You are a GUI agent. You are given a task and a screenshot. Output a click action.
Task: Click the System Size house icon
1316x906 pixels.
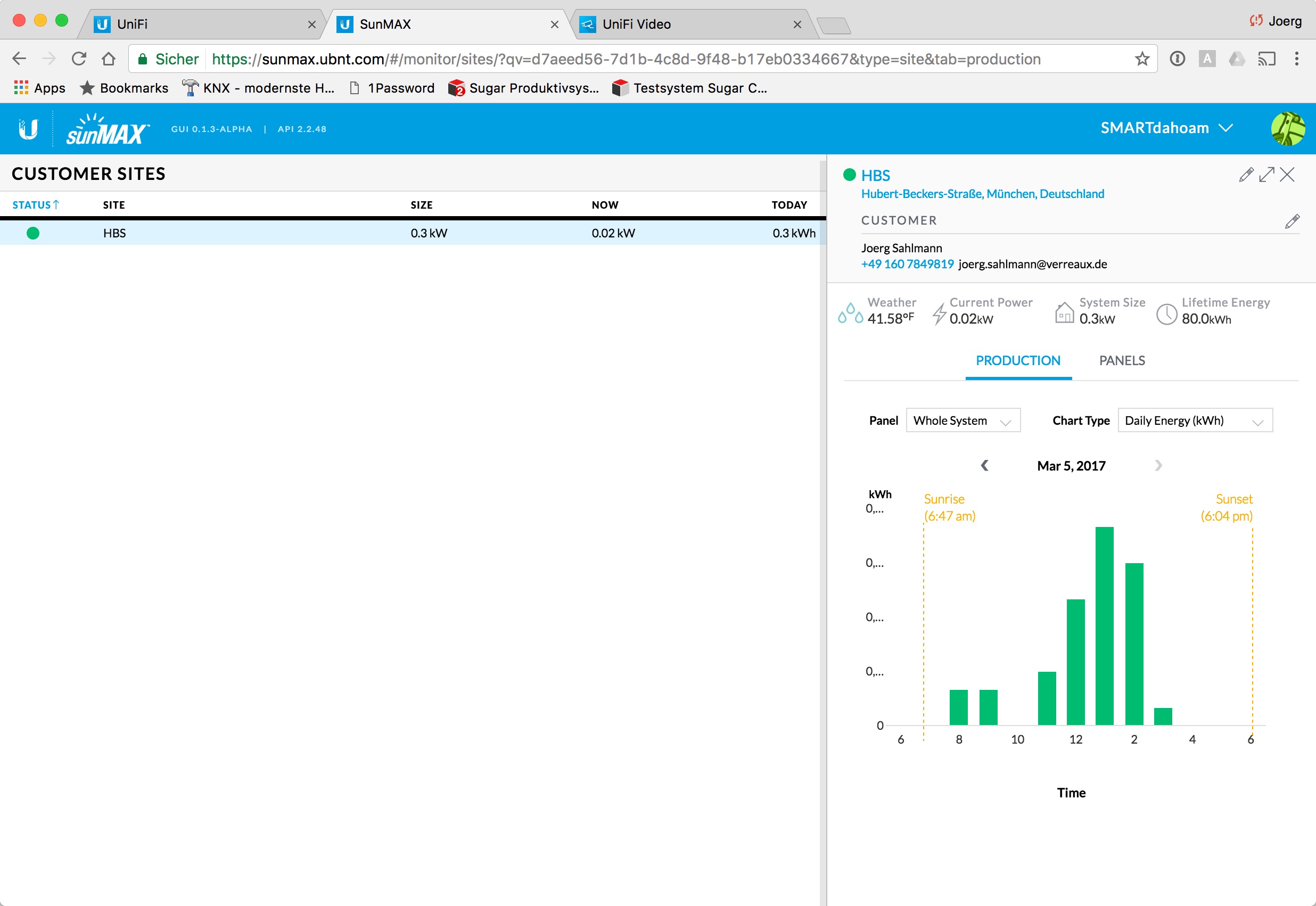click(1065, 312)
